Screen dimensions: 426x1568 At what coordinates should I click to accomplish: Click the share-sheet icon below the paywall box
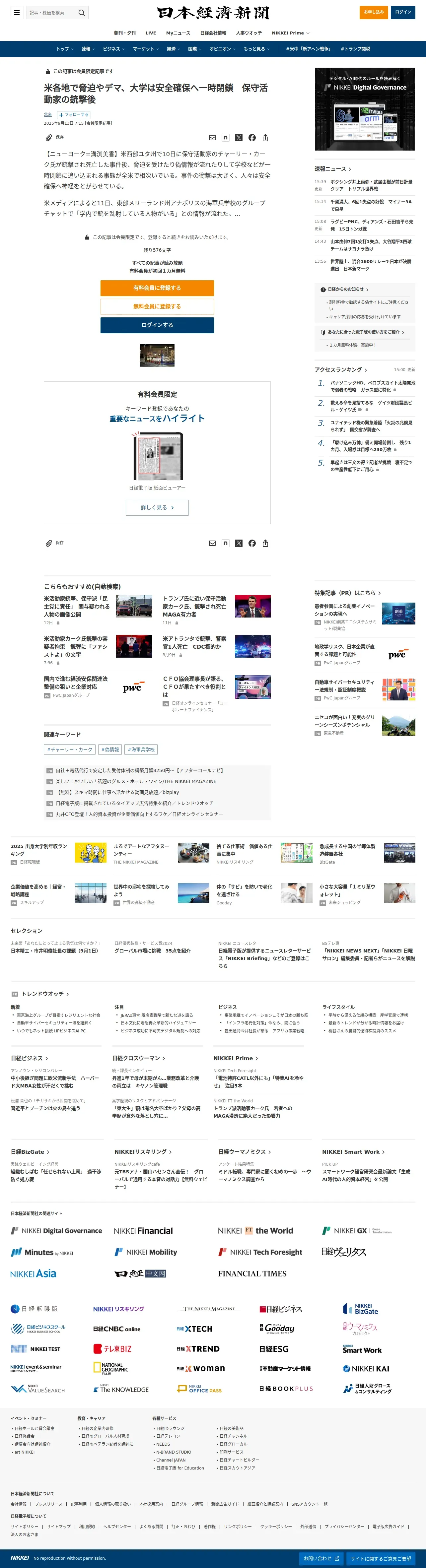tap(265, 543)
